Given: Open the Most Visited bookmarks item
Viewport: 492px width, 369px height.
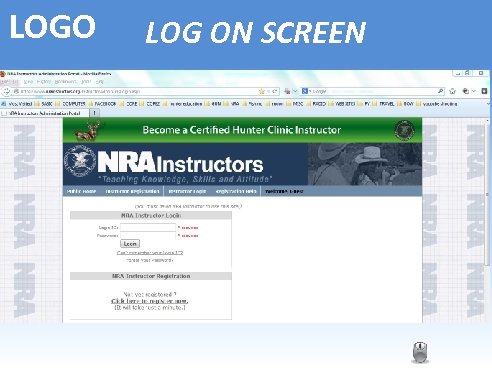Looking at the screenshot, I should click(x=17, y=104).
